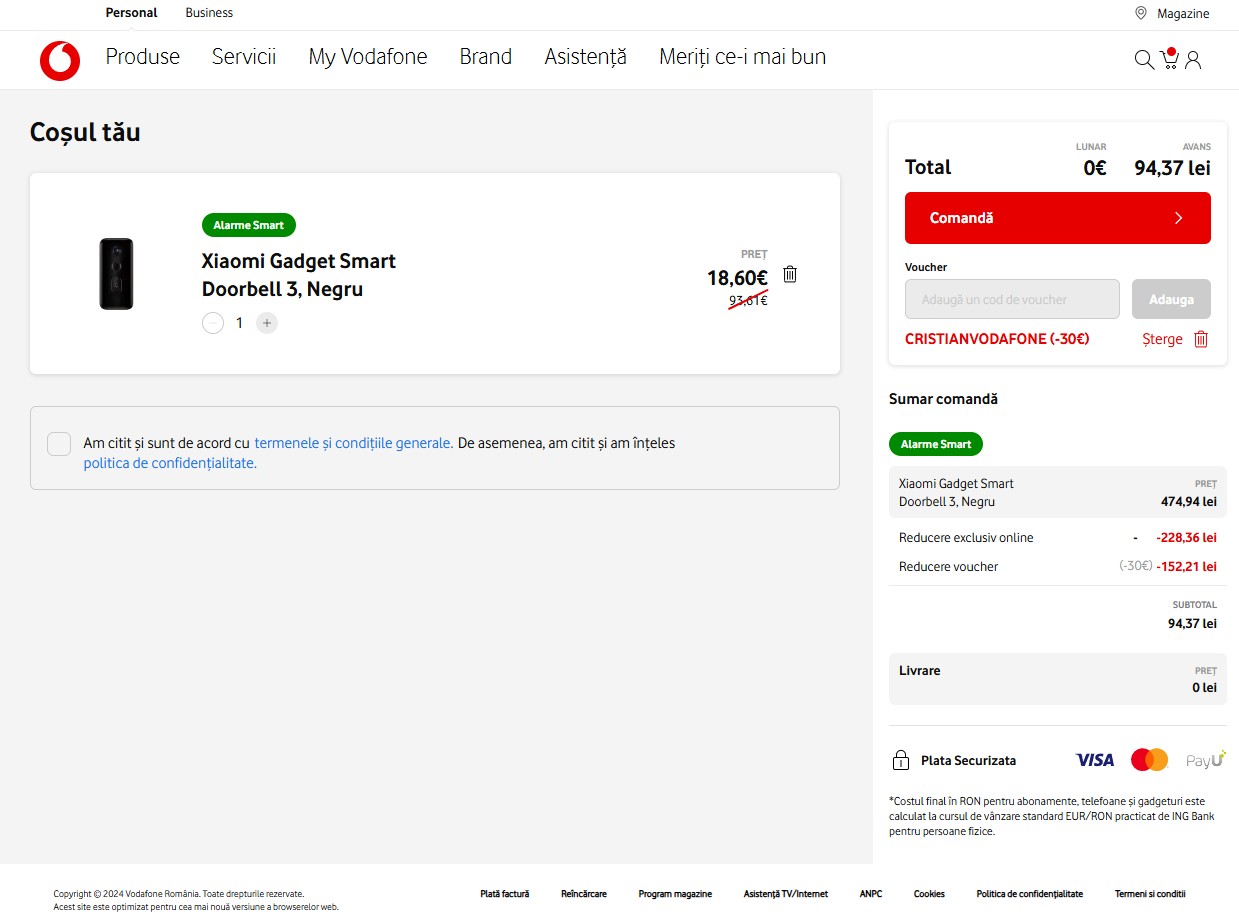Open Reîncărcare footer link
Viewport: 1239px width, 915px height.
[584, 894]
